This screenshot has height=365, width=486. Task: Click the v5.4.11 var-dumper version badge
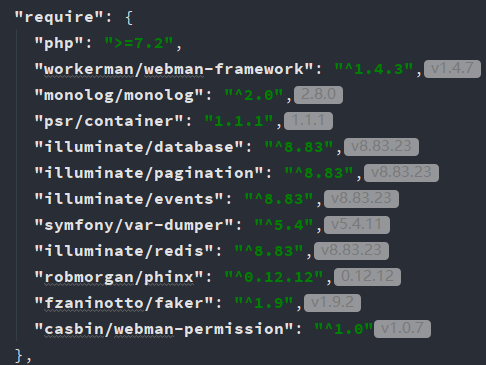[x=357, y=225]
